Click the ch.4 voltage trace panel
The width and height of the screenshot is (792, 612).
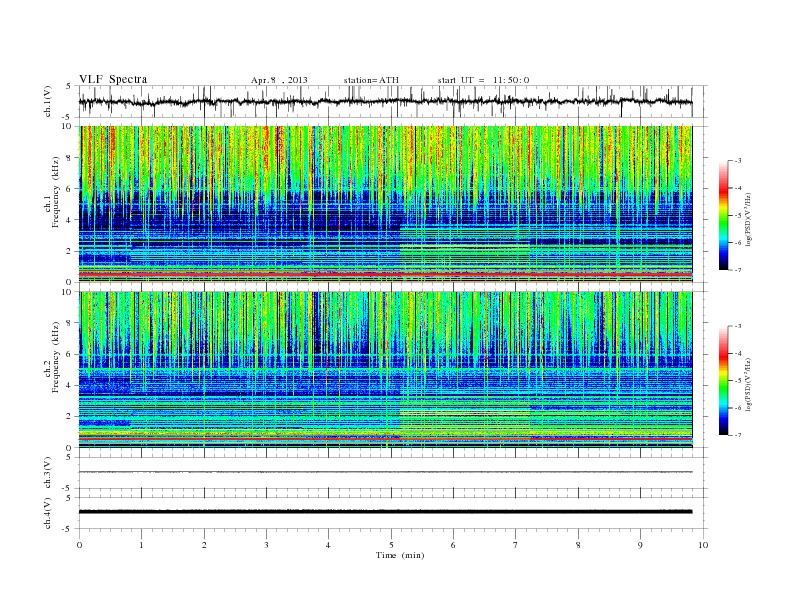pos(393,513)
